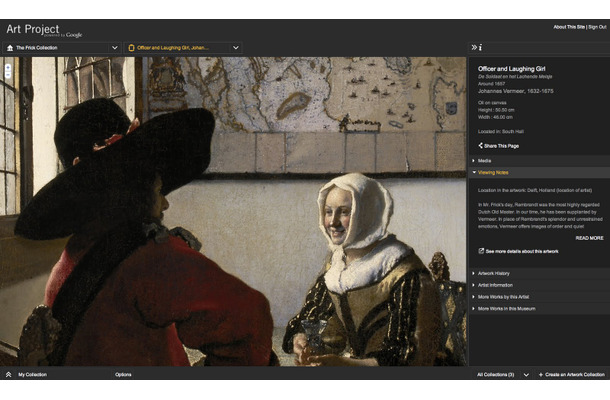610x400 pixels.
Task: Click the artist name 'Johannes Vermeer, 1632-1675'
Action: (515, 91)
